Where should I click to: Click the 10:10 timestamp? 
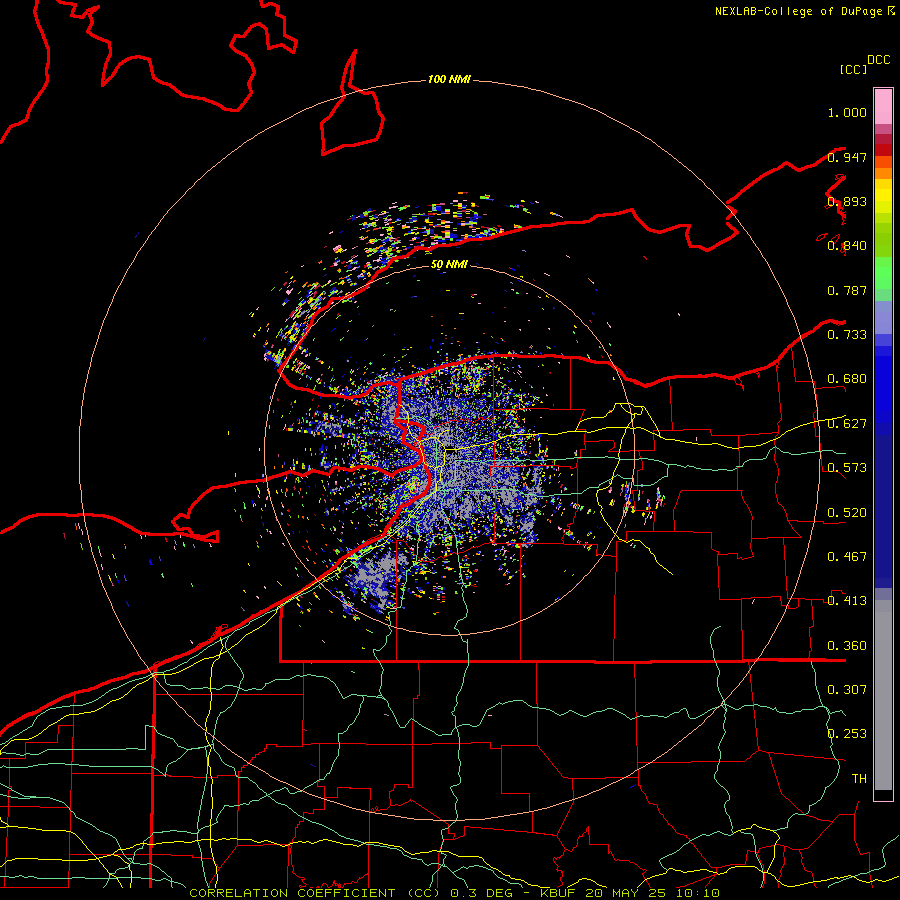(697, 893)
